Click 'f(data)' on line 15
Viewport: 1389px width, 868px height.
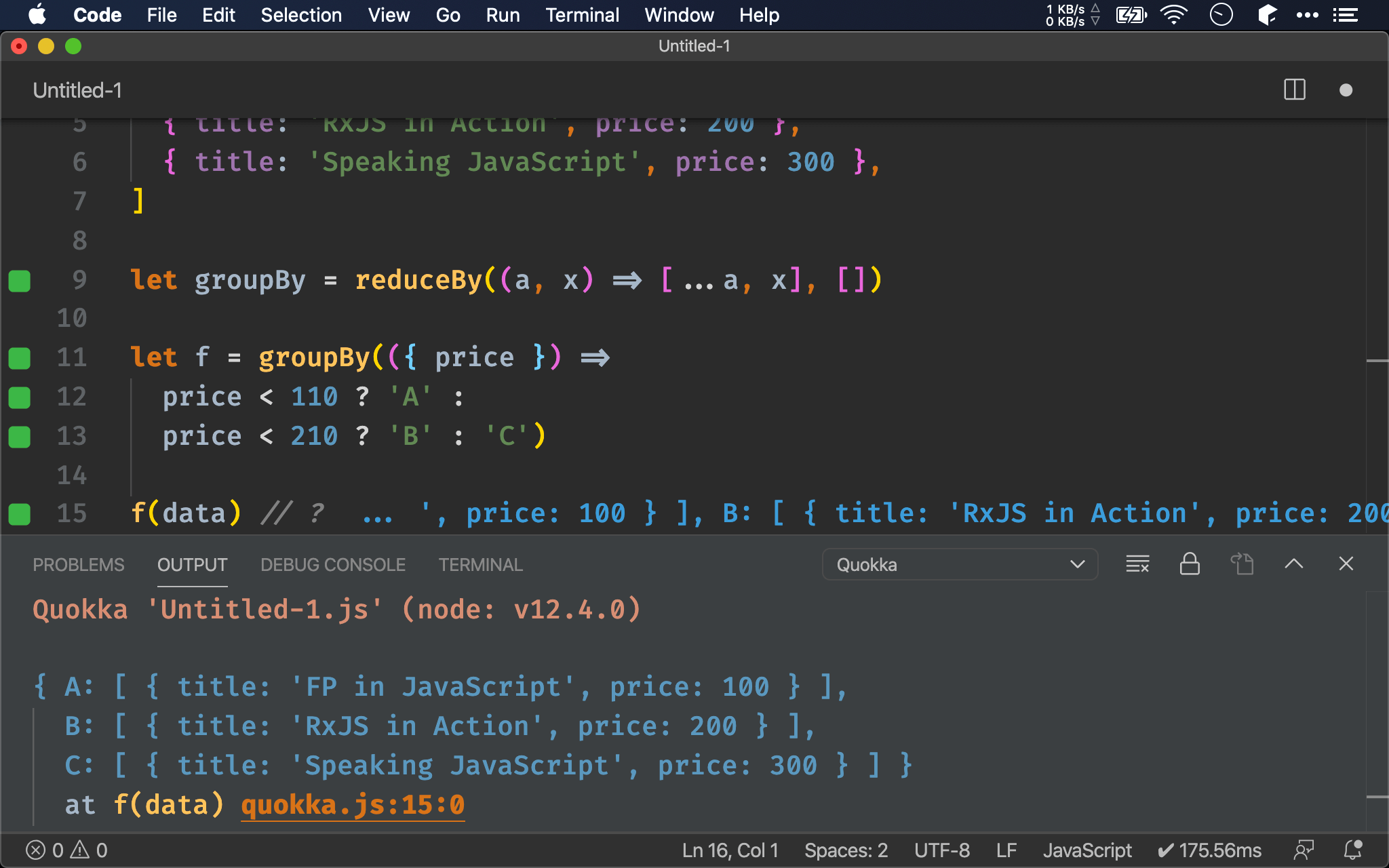(x=186, y=513)
